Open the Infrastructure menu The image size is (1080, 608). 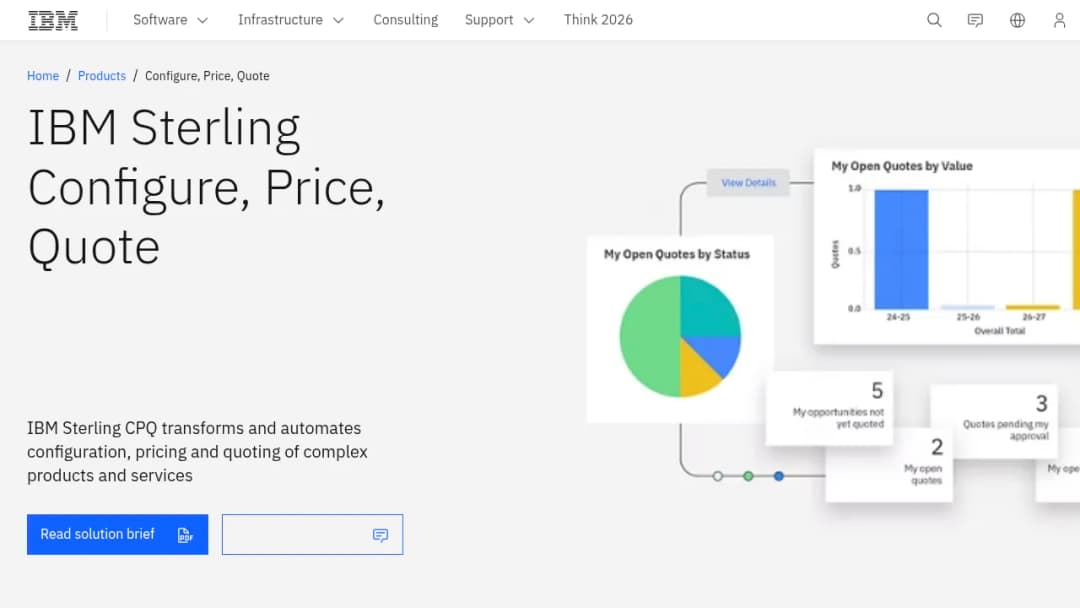point(291,20)
